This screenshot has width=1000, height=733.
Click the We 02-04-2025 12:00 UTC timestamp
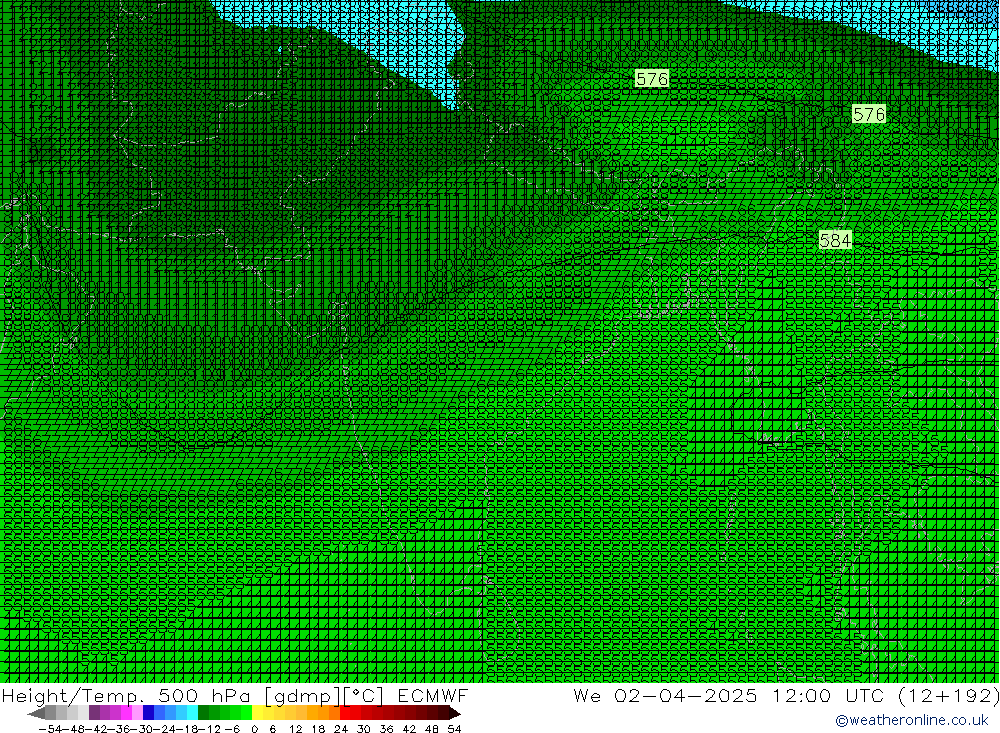coord(785,695)
